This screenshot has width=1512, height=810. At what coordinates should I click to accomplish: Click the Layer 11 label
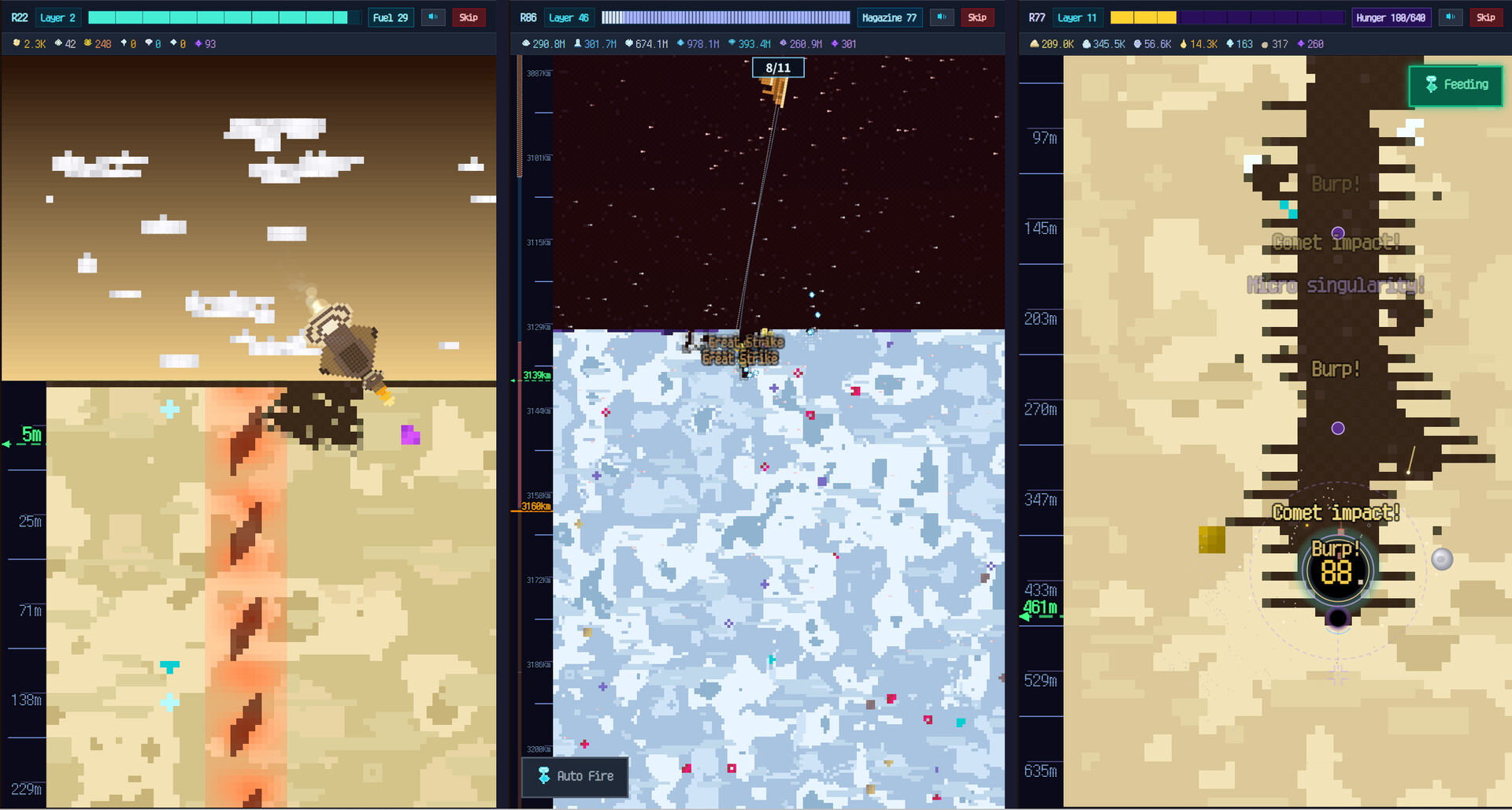(x=1077, y=17)
